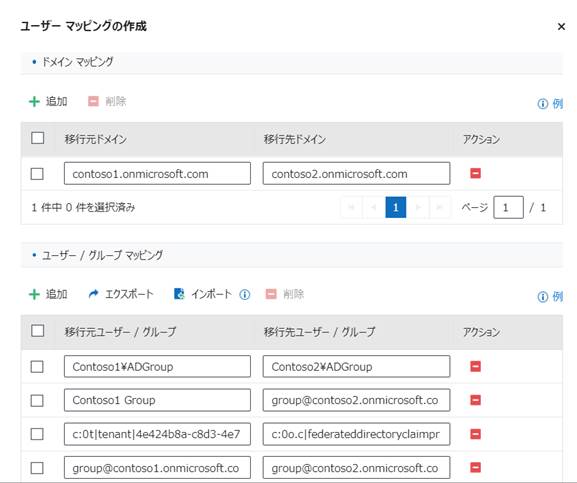Remove the contoso1.onmicrosoft.com domain mapping row
577x483 pixels.
pyautogui.click(x=475, y=173)
